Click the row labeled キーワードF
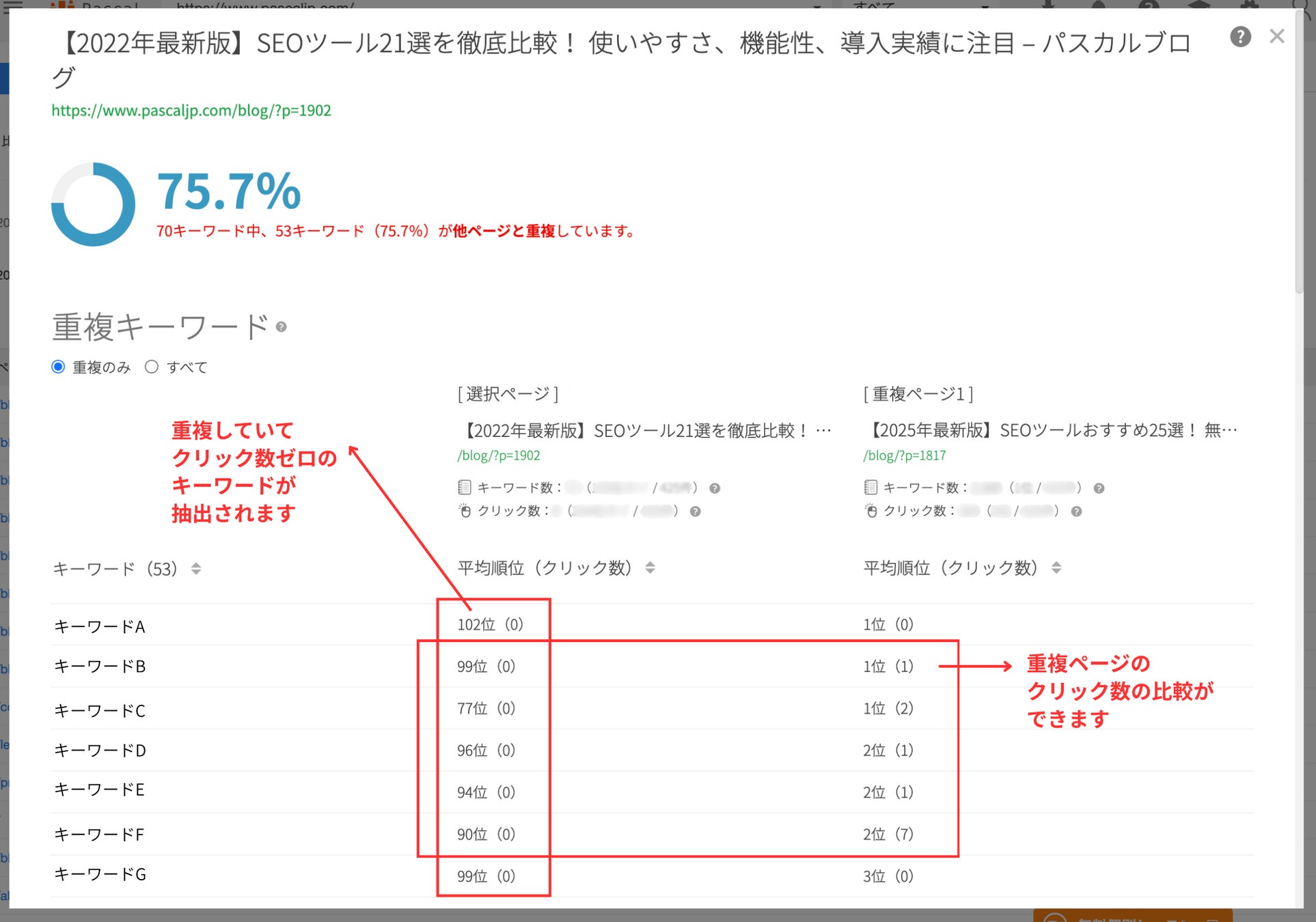 652,835
